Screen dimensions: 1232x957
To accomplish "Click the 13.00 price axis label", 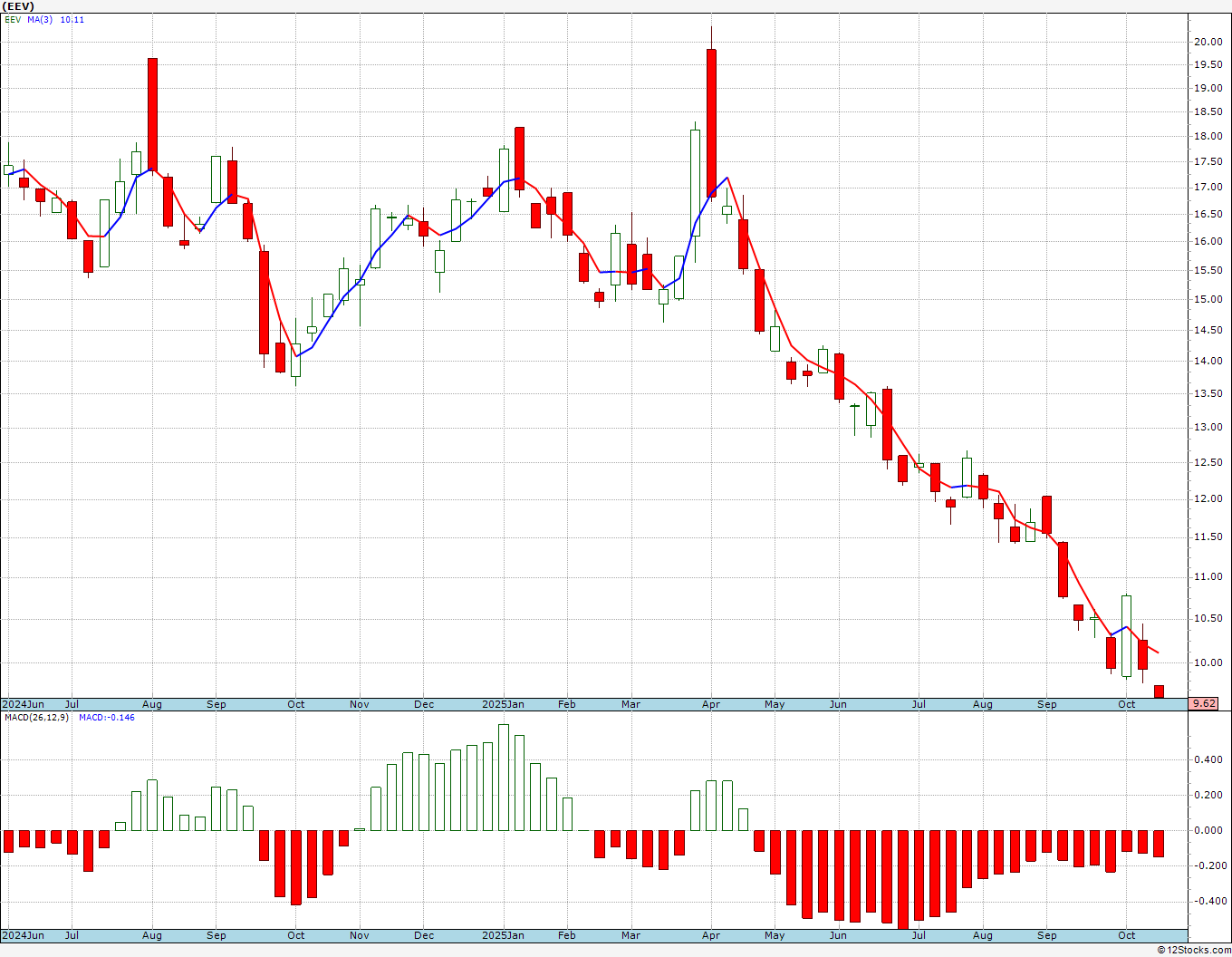I will point(1208,427).
